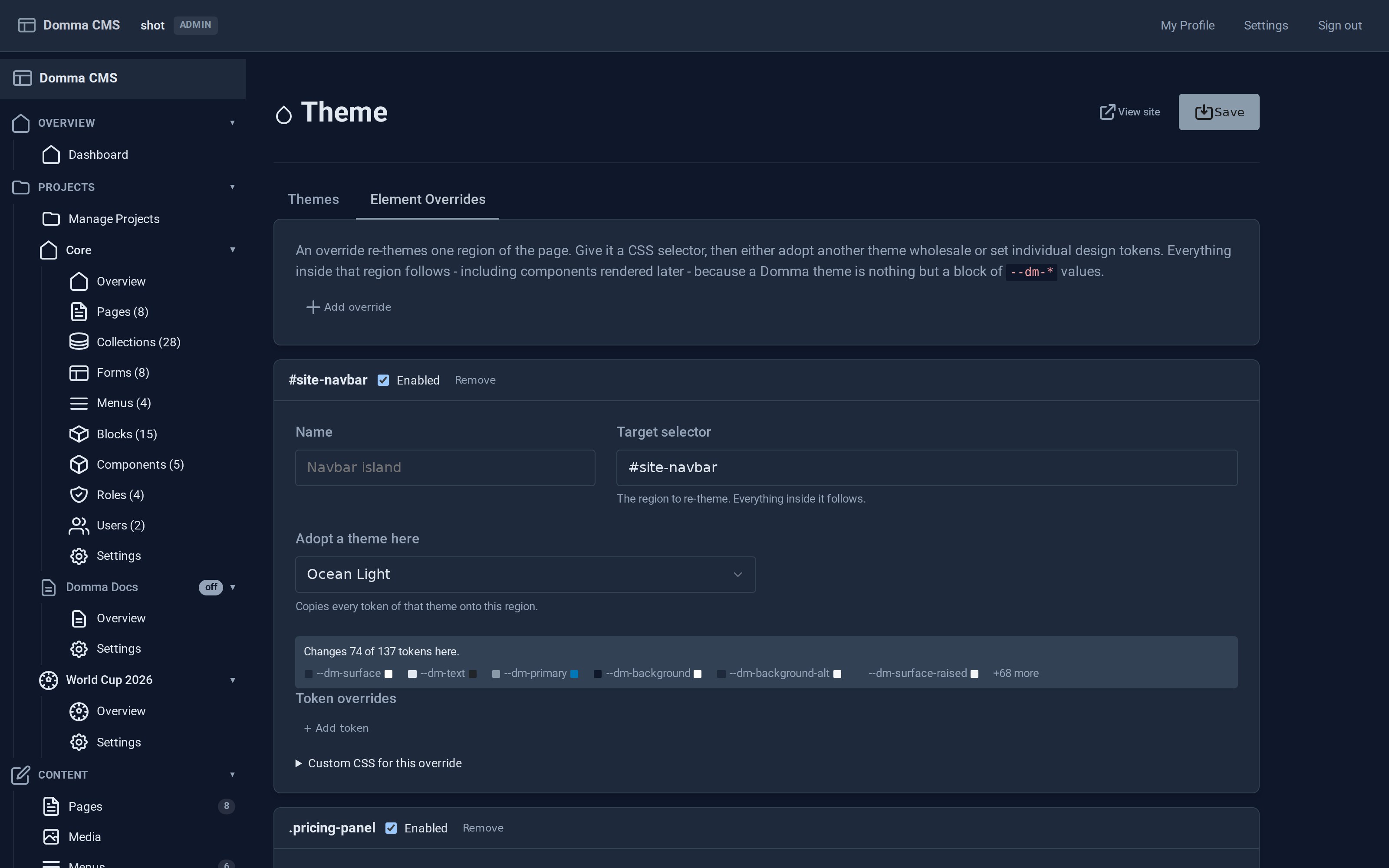Click the --dm-background-alt token label

tap(779, 674)
